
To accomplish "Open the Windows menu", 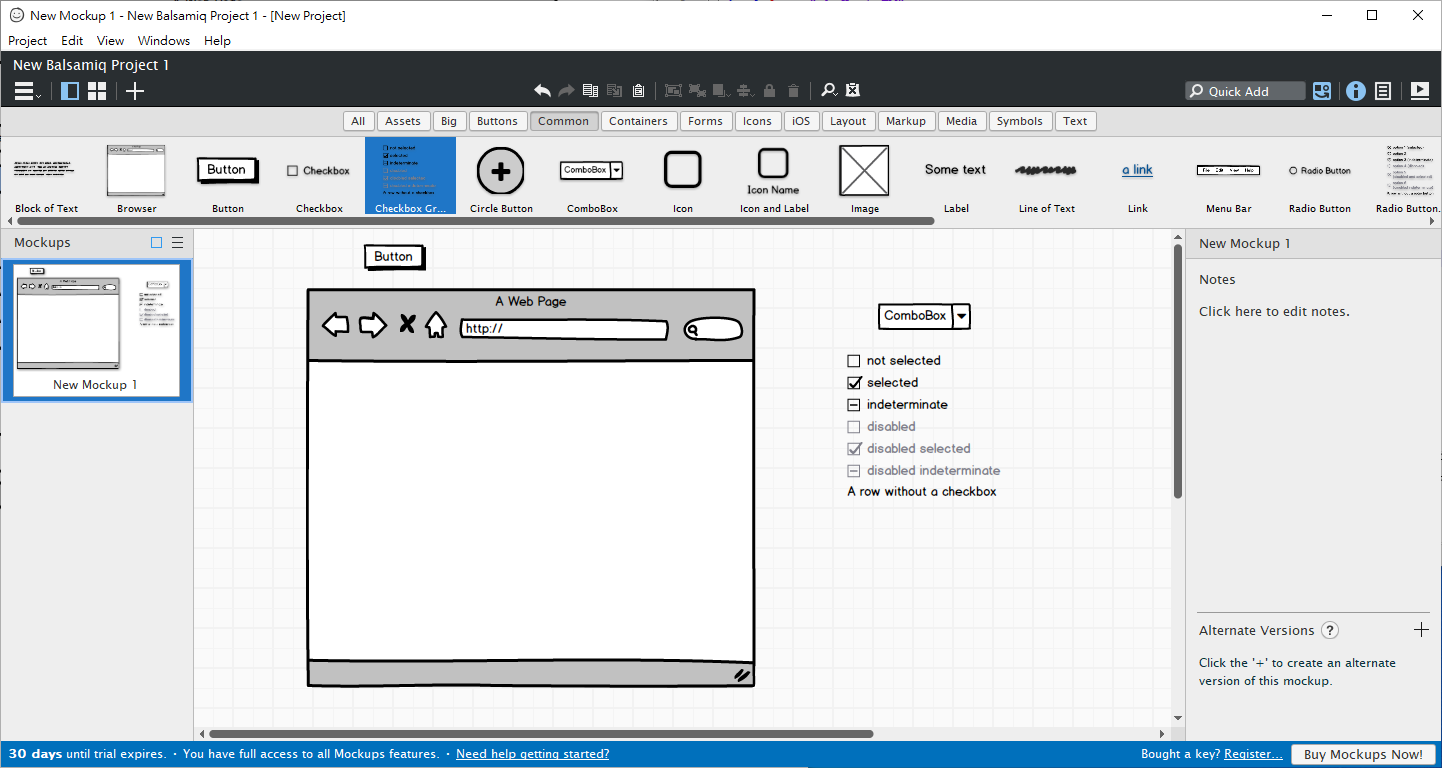I will [x=164, y=41].
